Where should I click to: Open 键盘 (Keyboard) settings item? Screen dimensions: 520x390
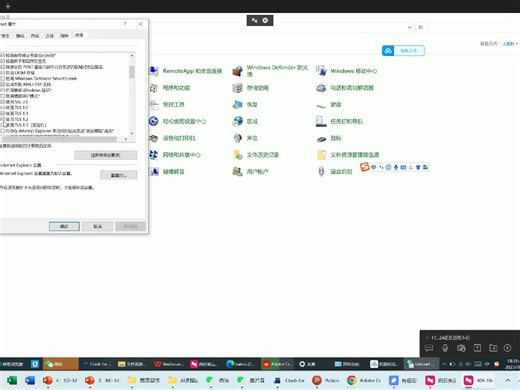[x=329, y=105]
